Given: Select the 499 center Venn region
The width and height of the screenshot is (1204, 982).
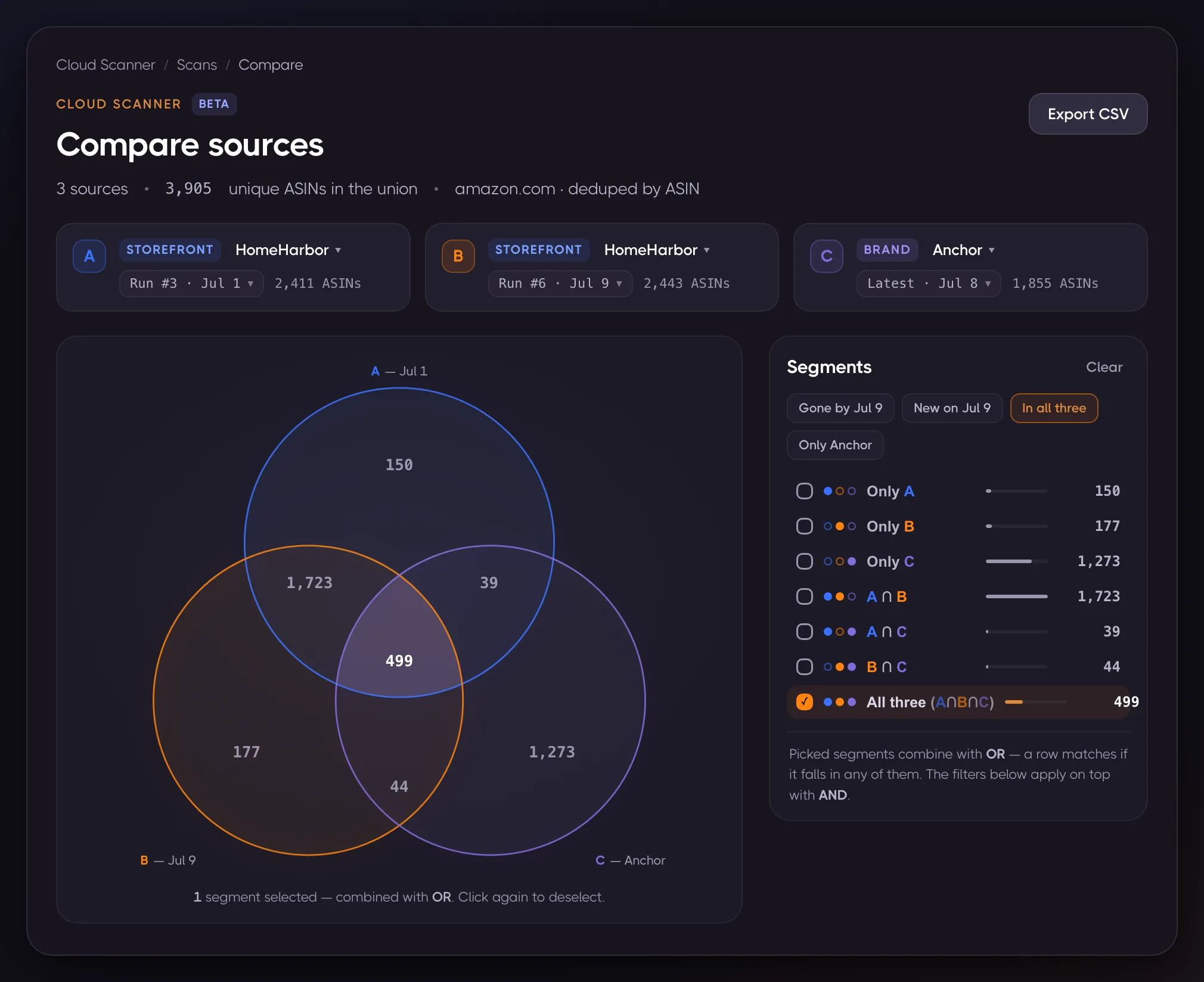Looking at the screenshot, I should (399, 660).
